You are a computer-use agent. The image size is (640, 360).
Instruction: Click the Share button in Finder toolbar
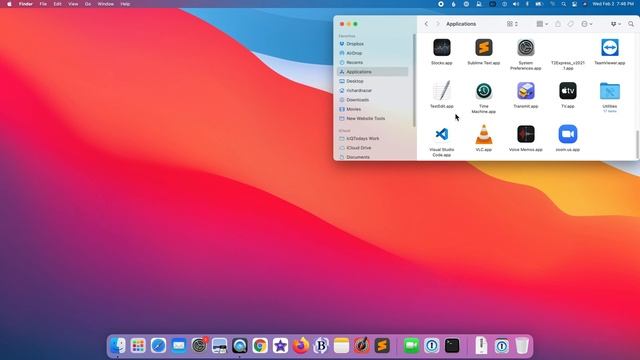[x=558, y=24]
